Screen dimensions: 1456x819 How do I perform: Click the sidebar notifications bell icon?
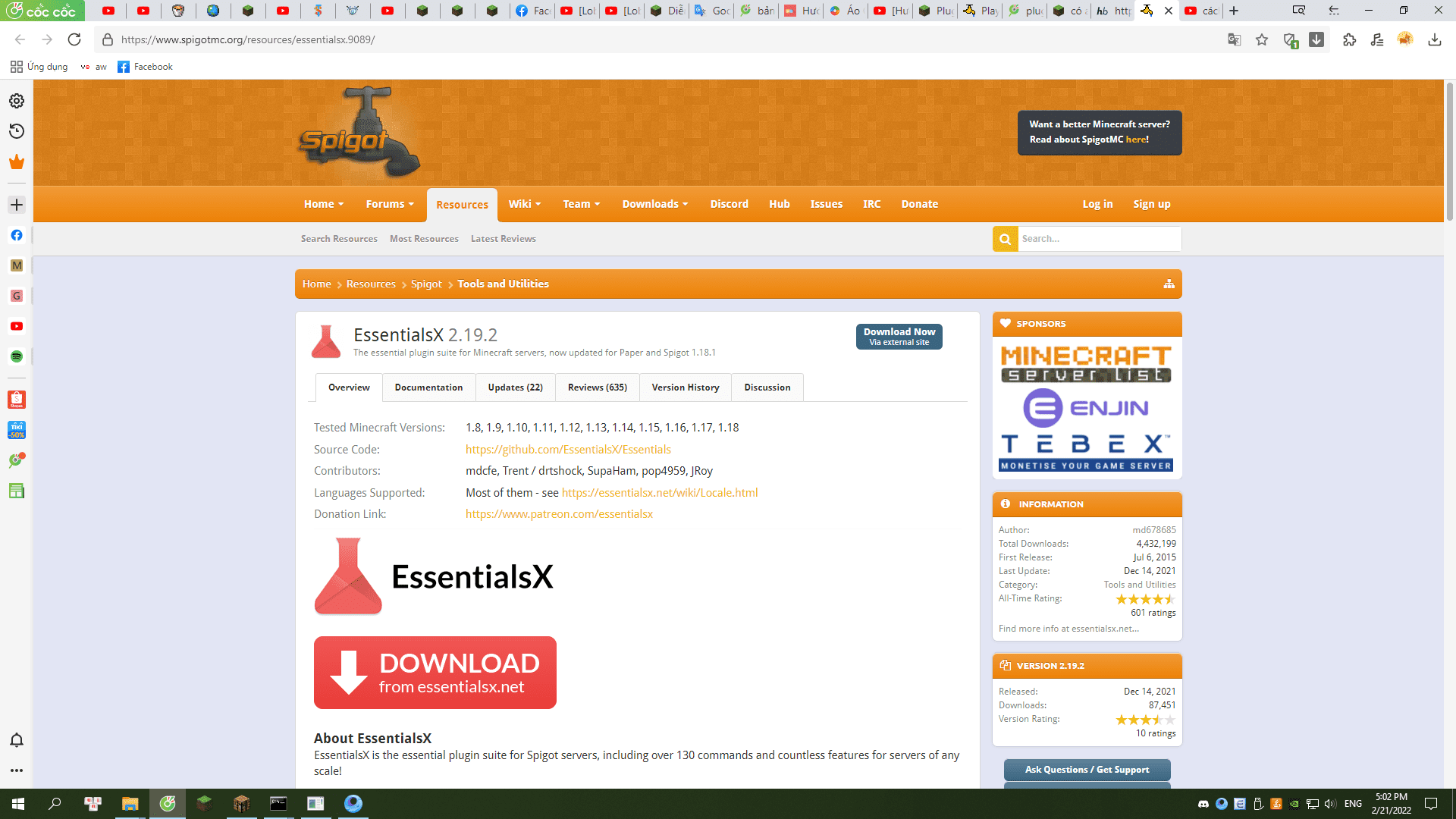click(x=17, y=740)
